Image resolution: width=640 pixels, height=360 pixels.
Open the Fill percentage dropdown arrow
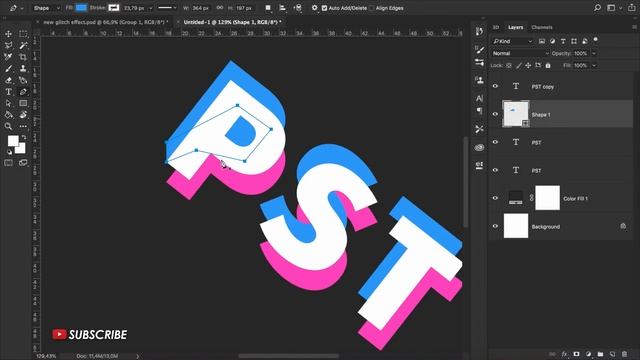click(x=594, y=65)
